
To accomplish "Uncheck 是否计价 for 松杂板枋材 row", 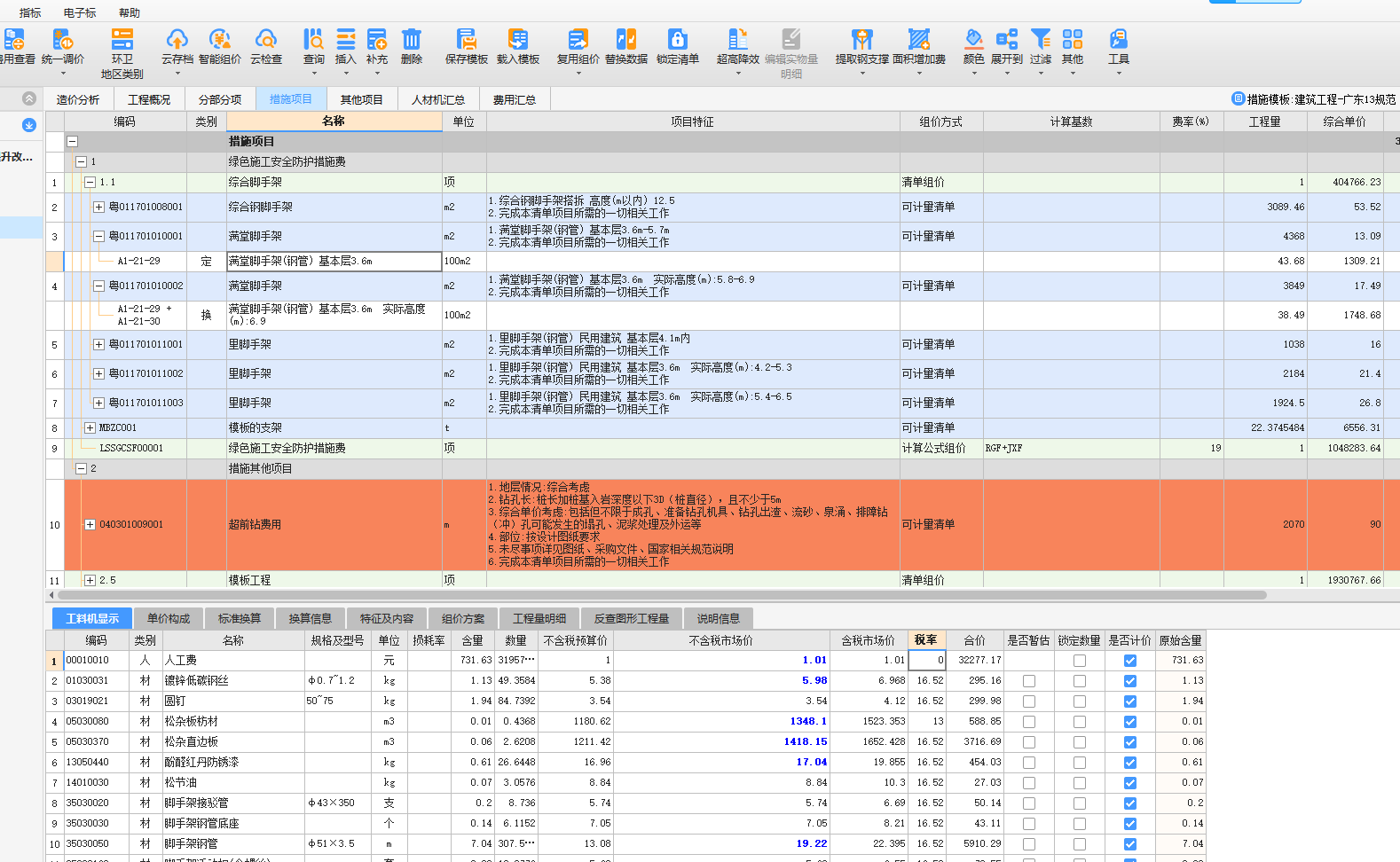I will click(1129, 722).
